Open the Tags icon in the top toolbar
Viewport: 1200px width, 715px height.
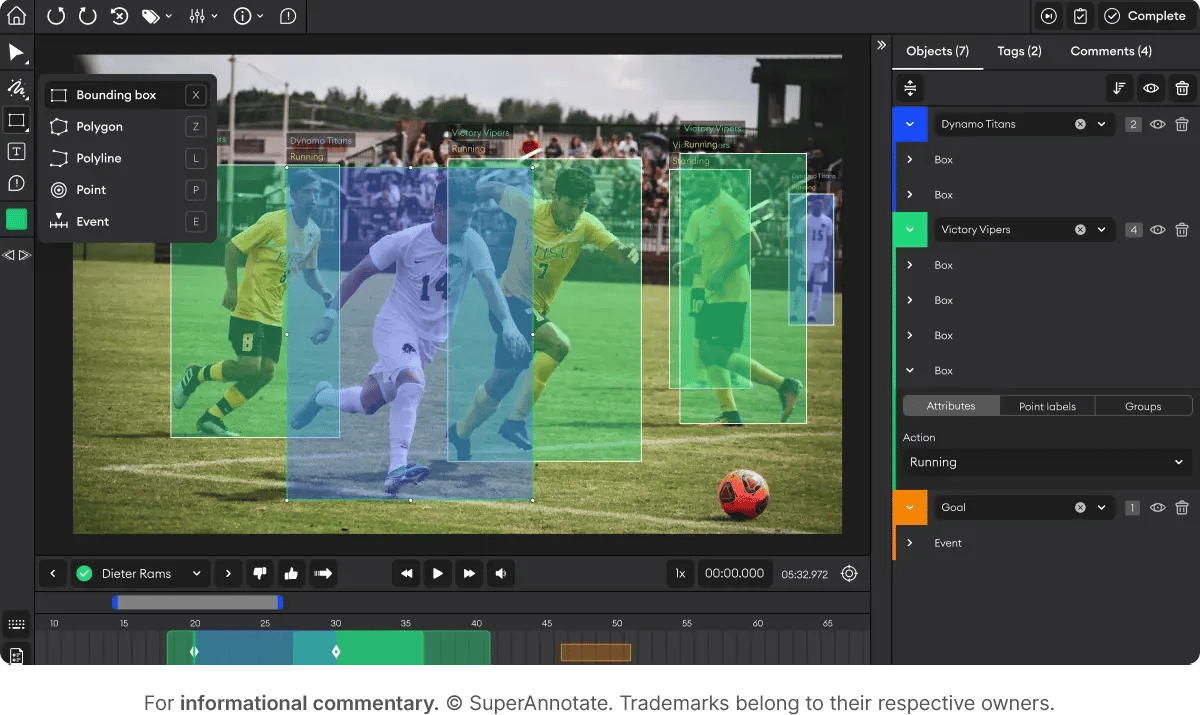(151, 16)
